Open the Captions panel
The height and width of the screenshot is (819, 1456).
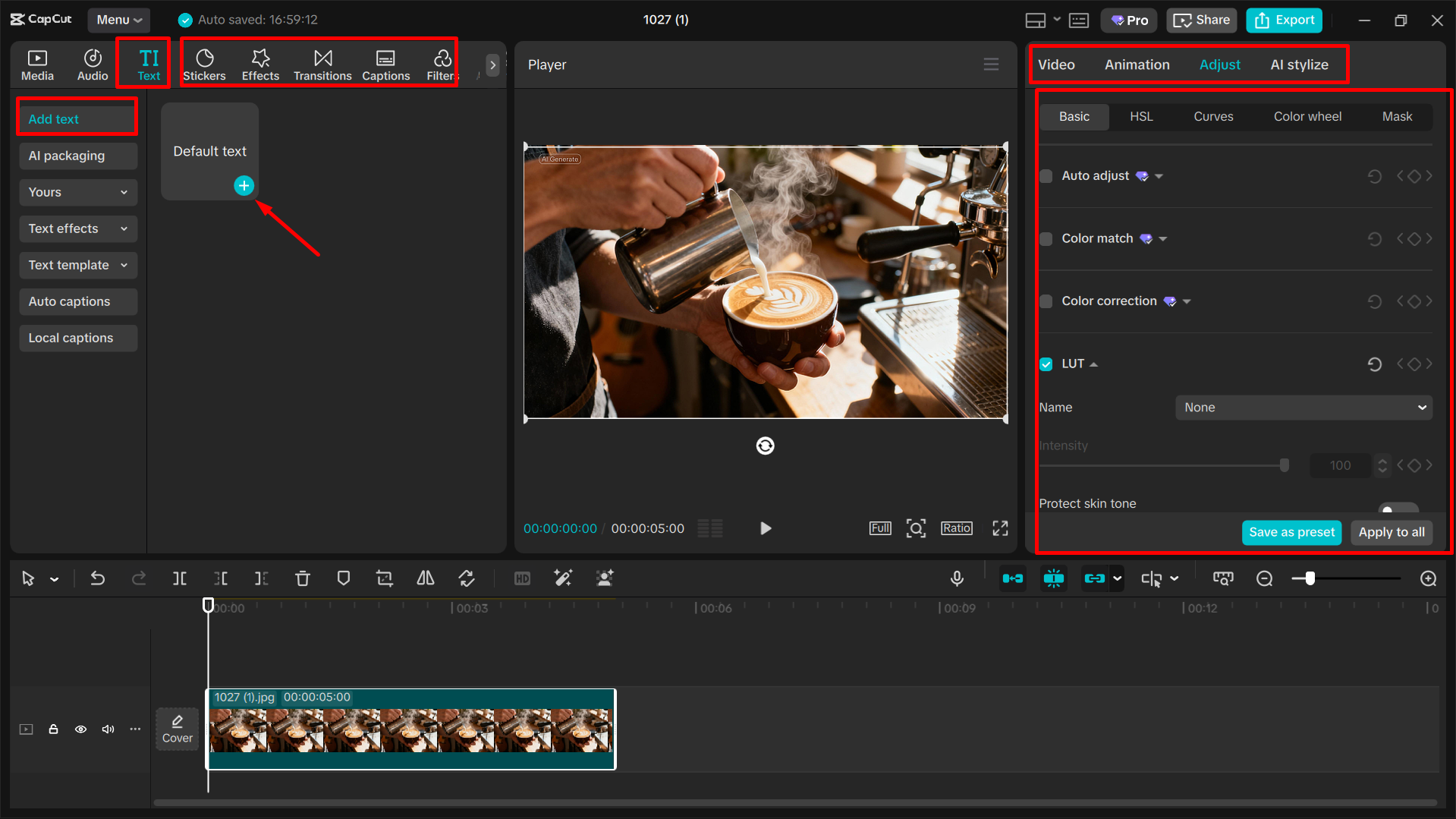(385, 64)
